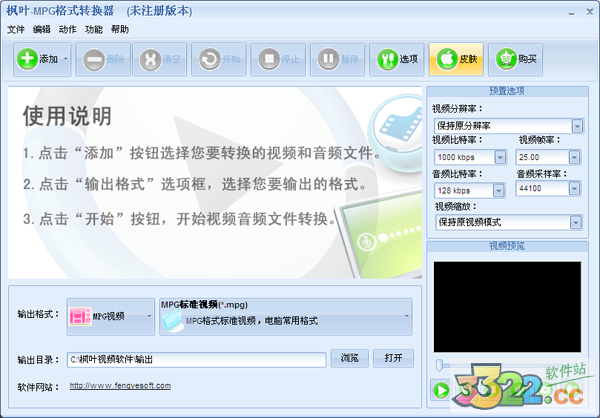Viewport: 600px width, 418px height.
Task: Expand the video zoom 保持原视频模式 dropdown
Action: pos(576,222)
